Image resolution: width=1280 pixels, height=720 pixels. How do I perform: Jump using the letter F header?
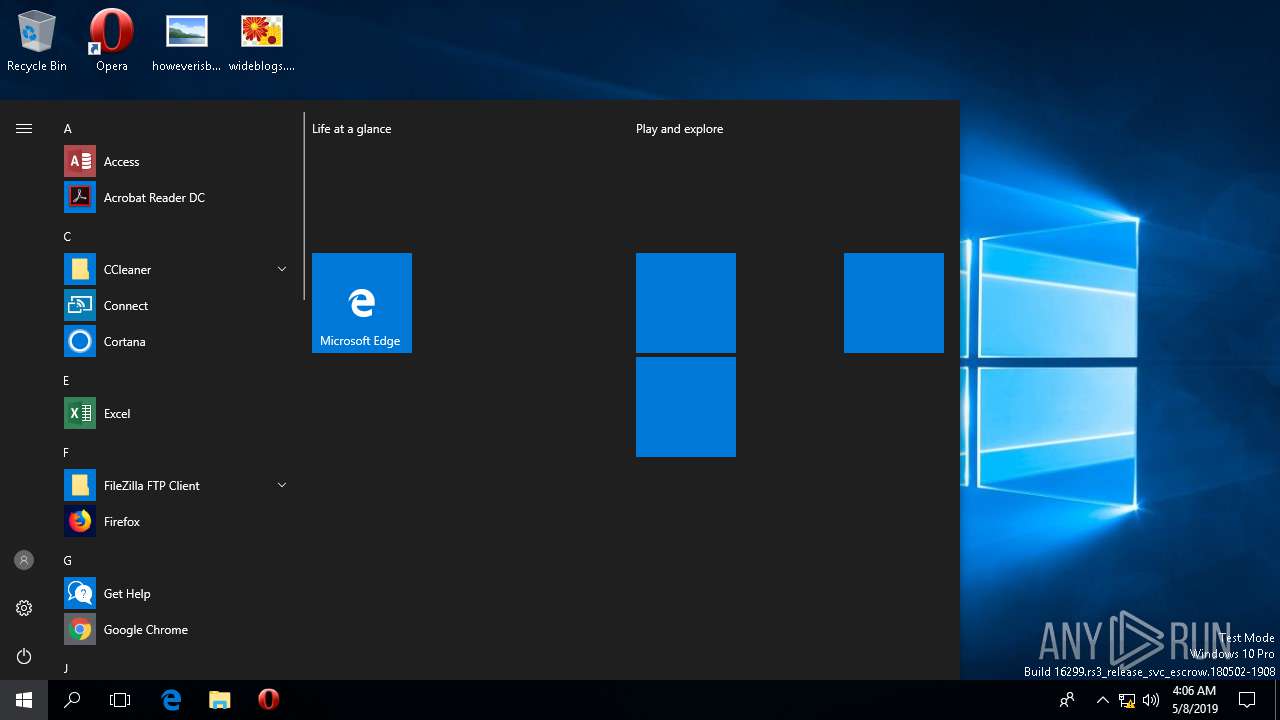tap(67, 453)
